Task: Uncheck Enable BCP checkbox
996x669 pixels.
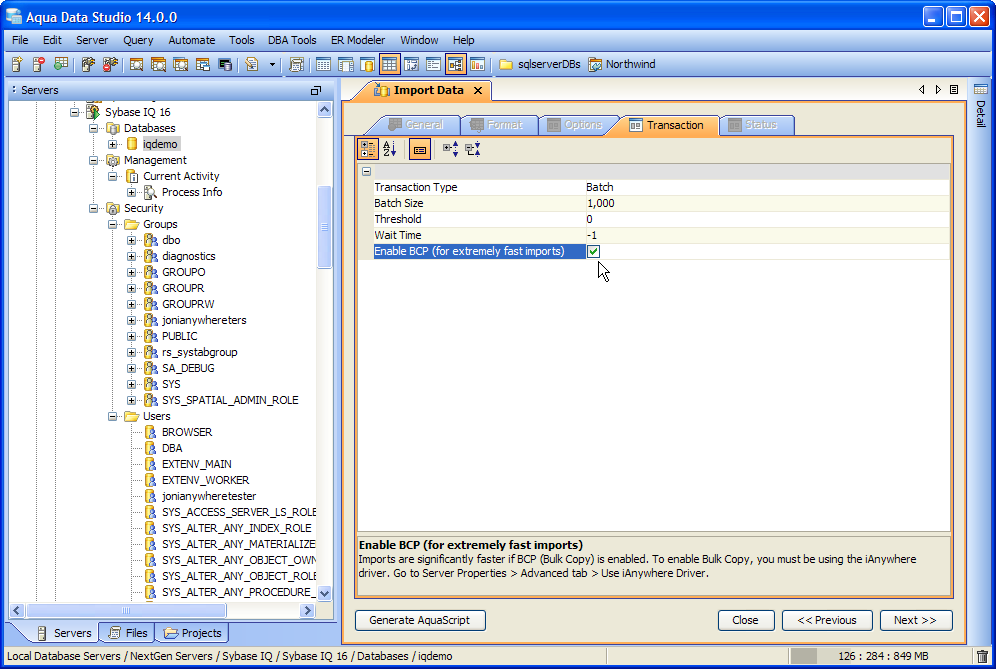Action: tap(593, 252)
